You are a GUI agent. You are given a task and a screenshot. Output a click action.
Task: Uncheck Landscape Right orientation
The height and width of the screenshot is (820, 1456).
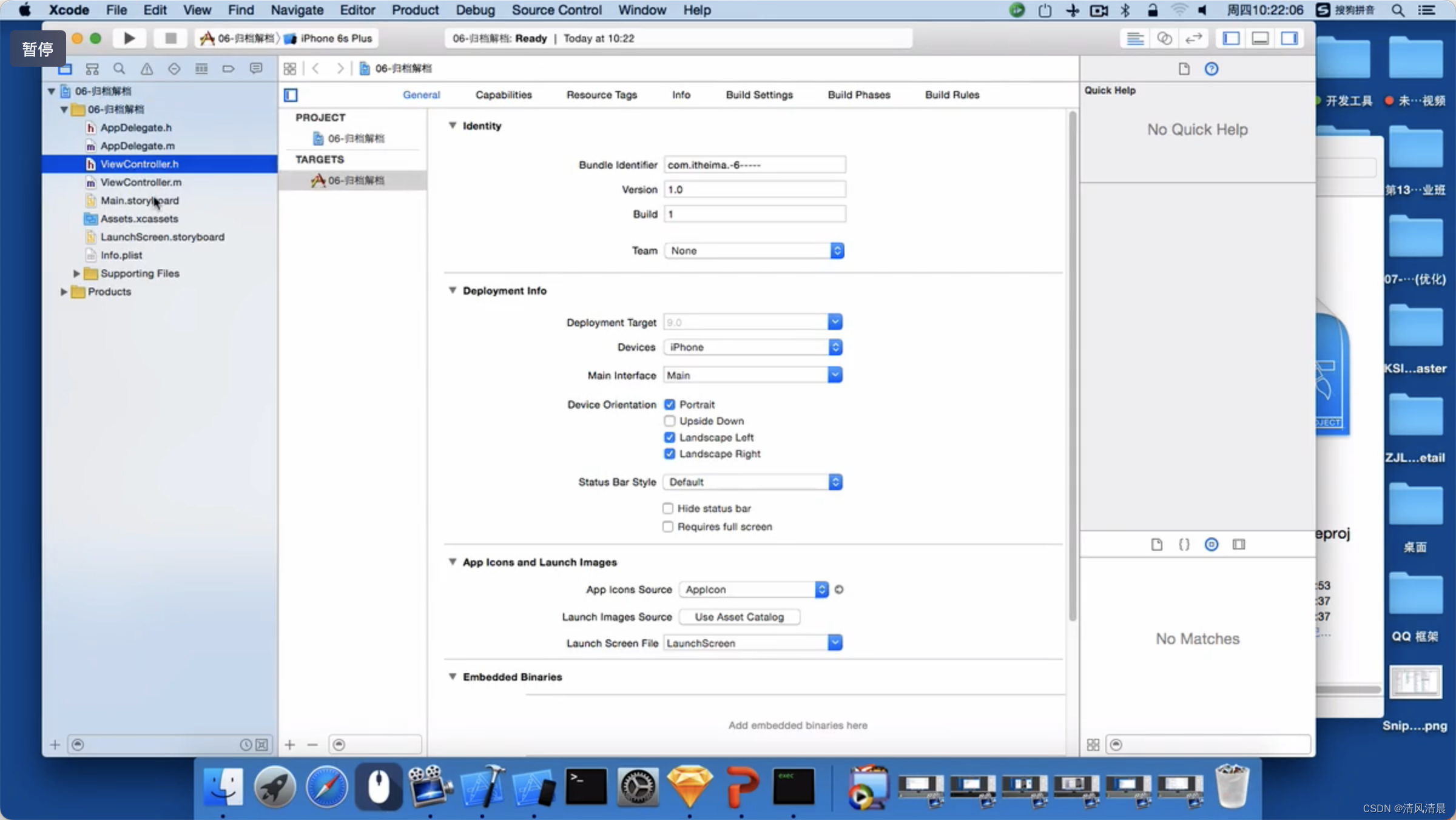tap(670, 454)
